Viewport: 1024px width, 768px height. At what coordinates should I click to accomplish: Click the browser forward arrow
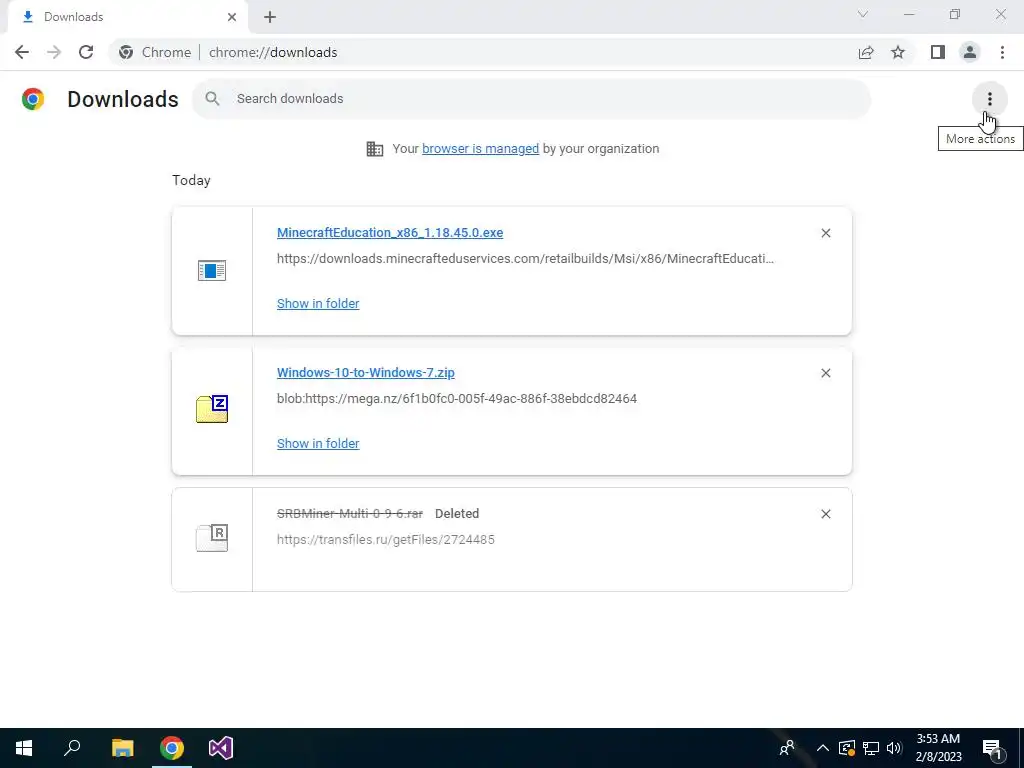click(54, 52)
